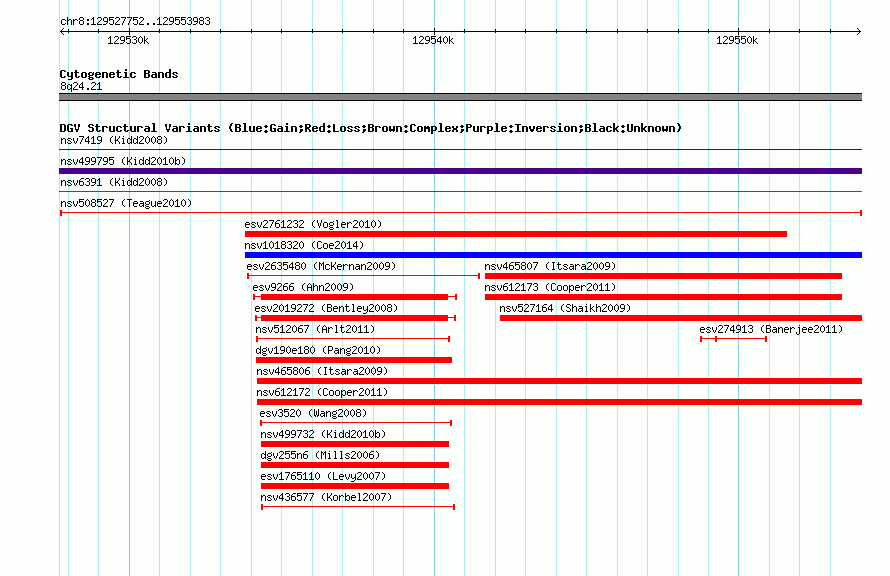Viewport: 890px width, 576px height.
Task: Open nsv612173 (Cooper2011) variant label
Action: [x=550, y=287]
